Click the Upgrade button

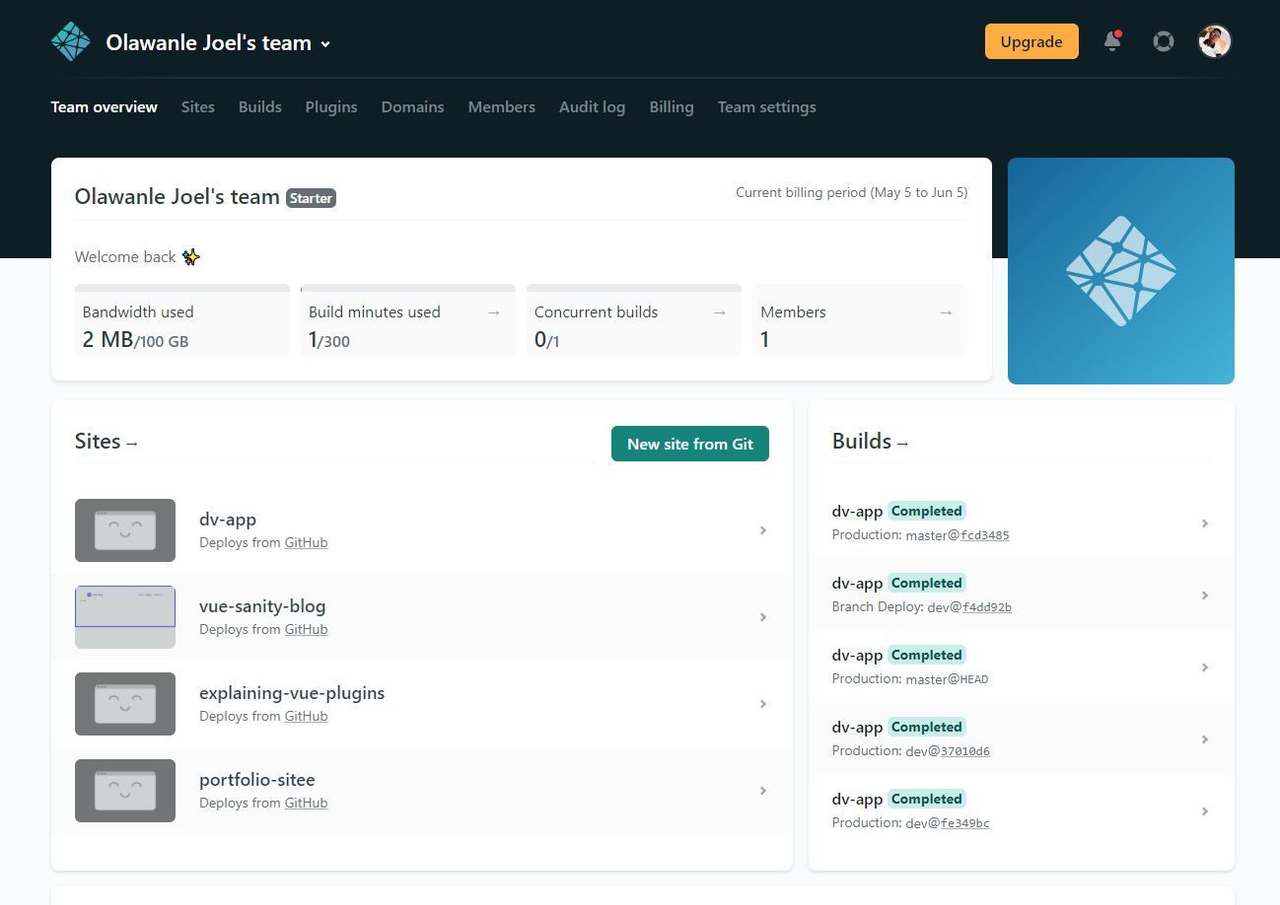[x=1031, y=41]
